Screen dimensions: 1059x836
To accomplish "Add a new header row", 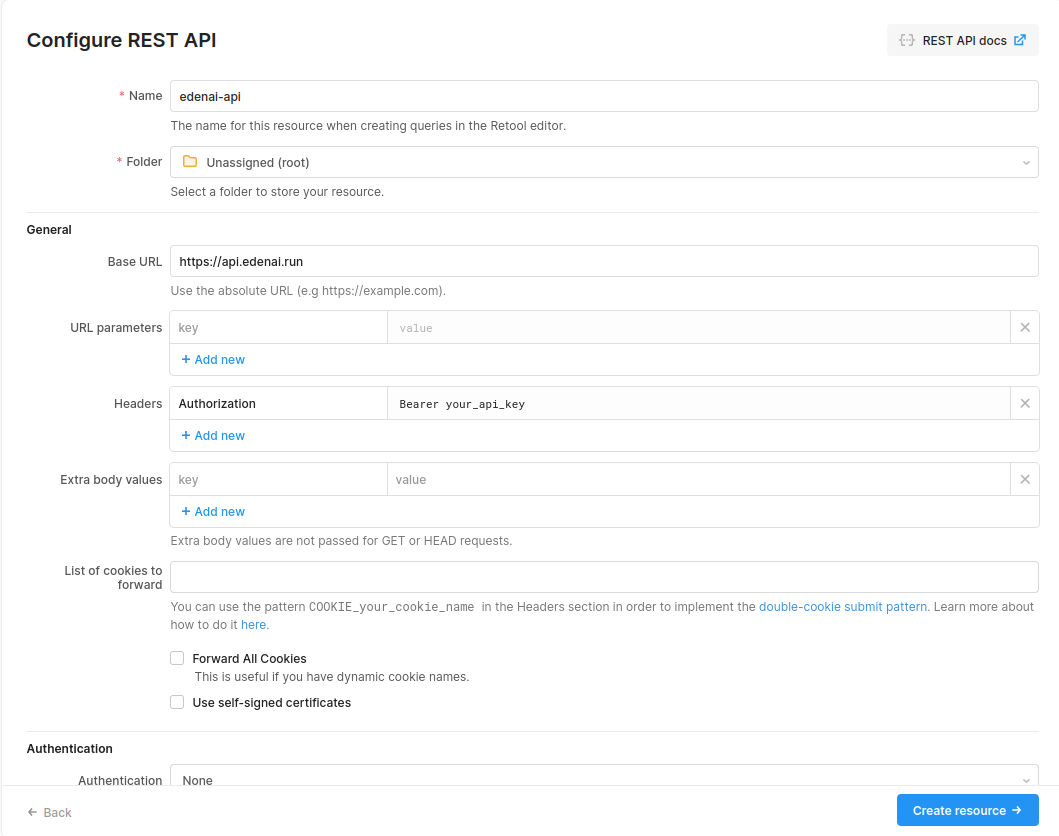I will (213, 435).
